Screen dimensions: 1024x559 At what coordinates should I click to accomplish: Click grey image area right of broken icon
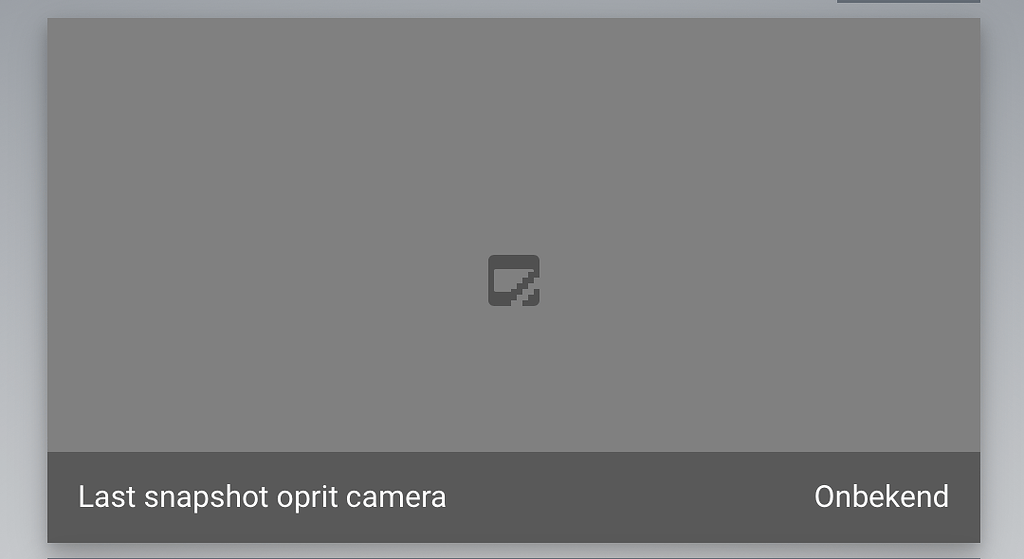pyautogui.click(x=760, y=280)
